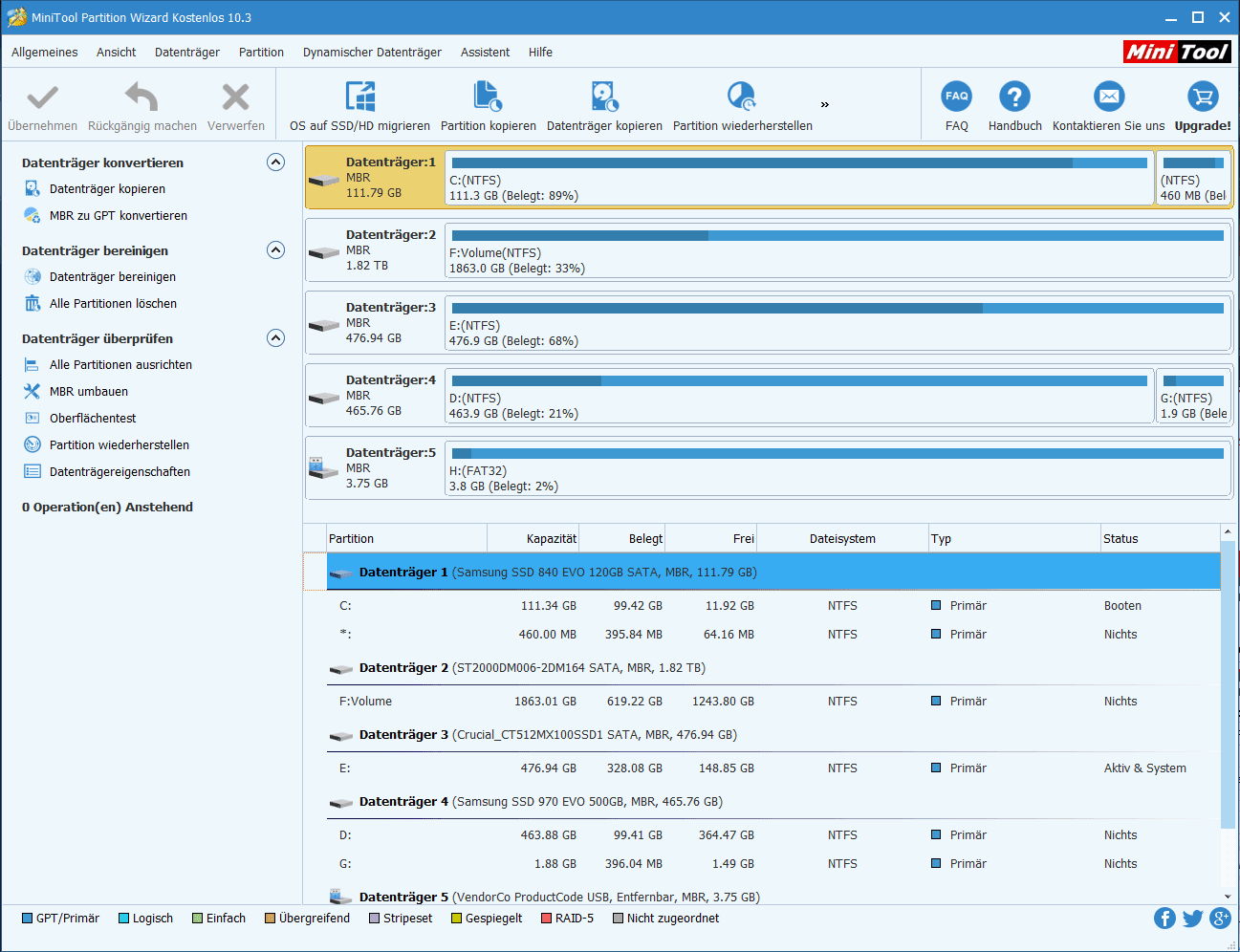The image size is (1240, 952).
Task: Click the Rückgängig machen undo arrow
Action: click(141, 97)
